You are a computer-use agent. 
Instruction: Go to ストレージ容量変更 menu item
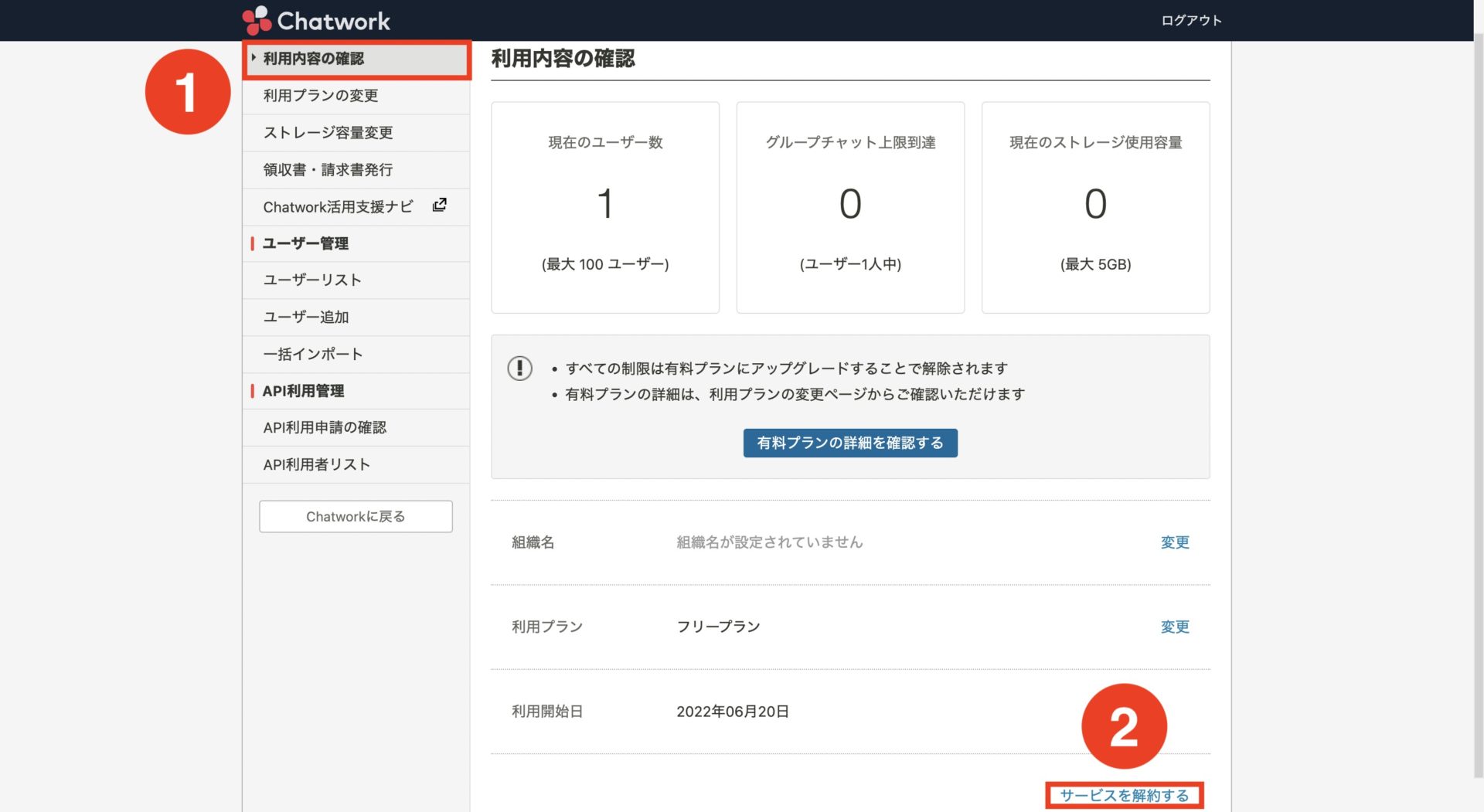point(356,133)
